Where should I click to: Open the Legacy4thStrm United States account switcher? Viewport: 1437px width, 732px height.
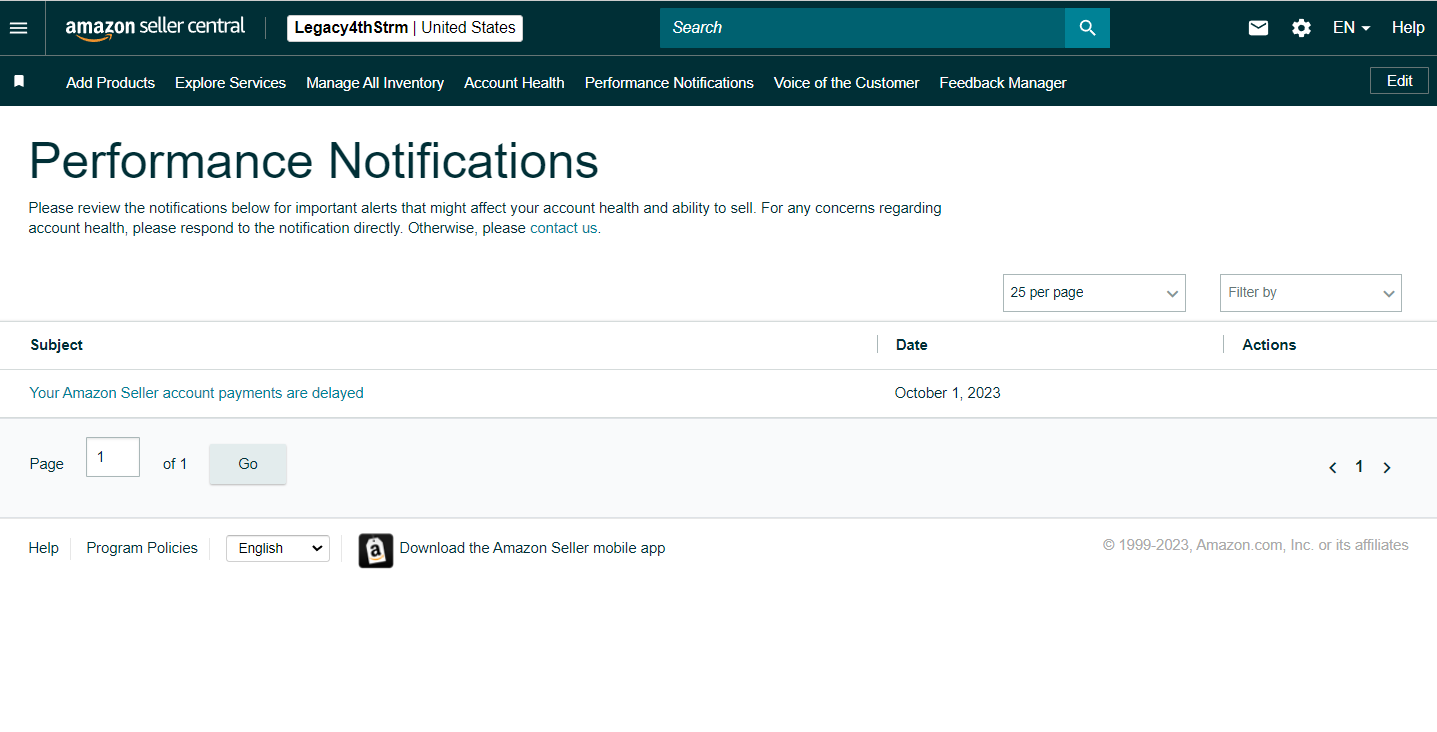405,28
